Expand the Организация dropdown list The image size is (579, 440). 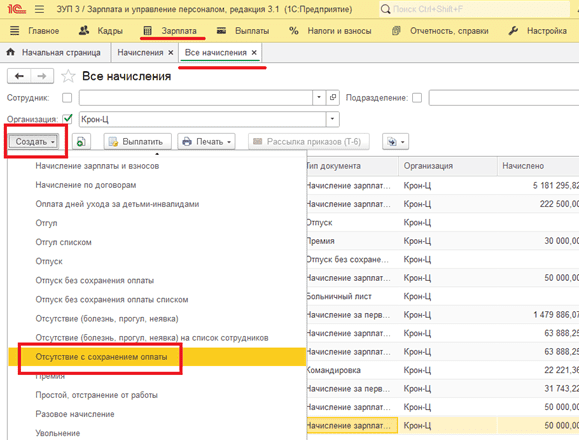click(332, 119)
